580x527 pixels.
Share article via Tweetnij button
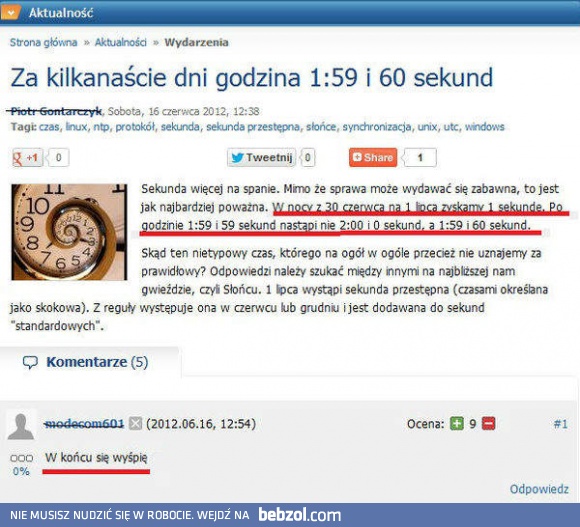coord(262,158)
